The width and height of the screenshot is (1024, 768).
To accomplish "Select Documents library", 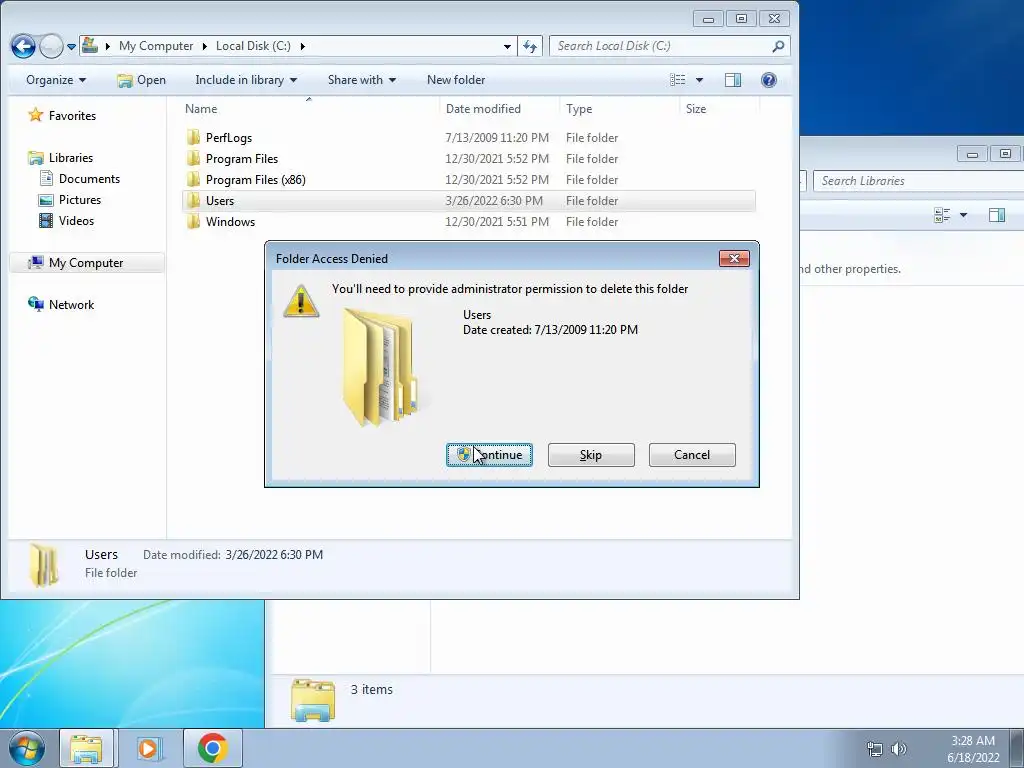I will pyautogui.click(x=80, y=178).
